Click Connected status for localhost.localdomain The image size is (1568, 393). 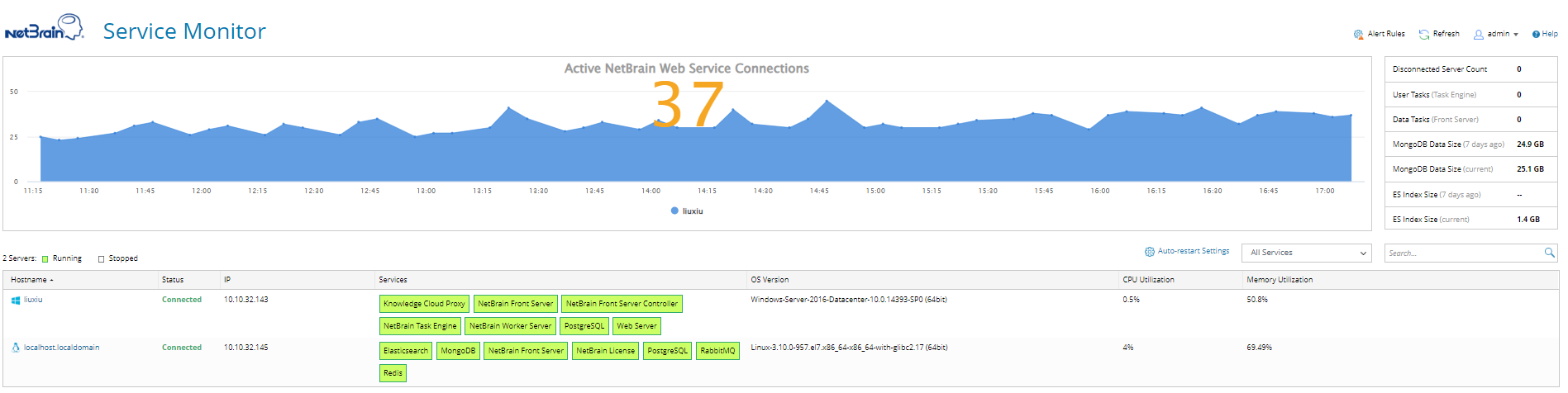coord(182,348)
